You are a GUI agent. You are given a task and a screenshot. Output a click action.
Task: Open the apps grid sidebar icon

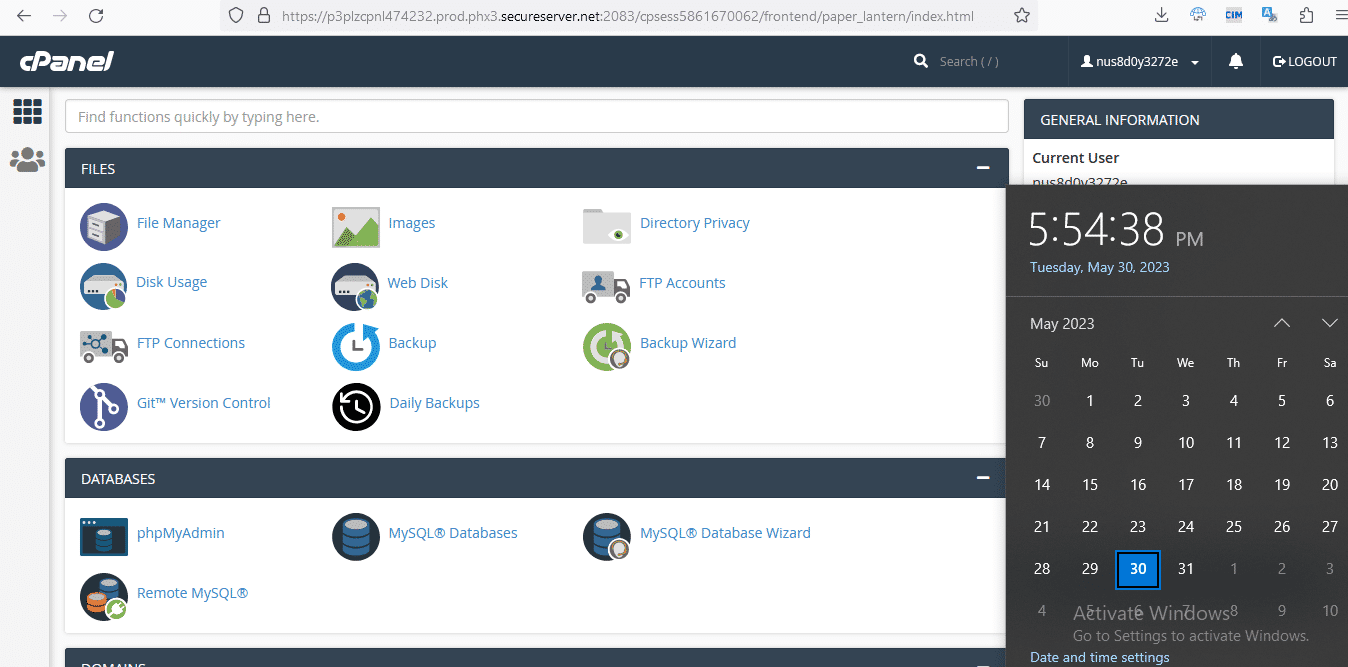(x=27, y=111)
